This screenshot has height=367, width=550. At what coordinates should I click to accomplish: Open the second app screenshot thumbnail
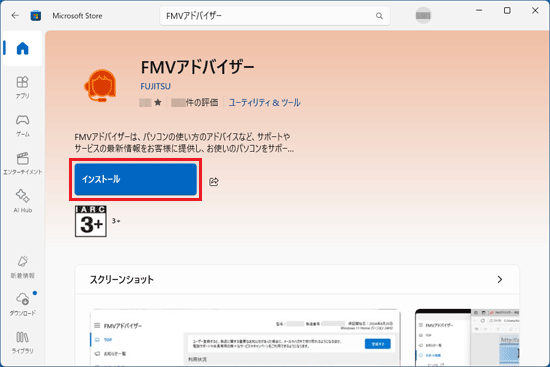pyautogui.click(x=467, y=338)
